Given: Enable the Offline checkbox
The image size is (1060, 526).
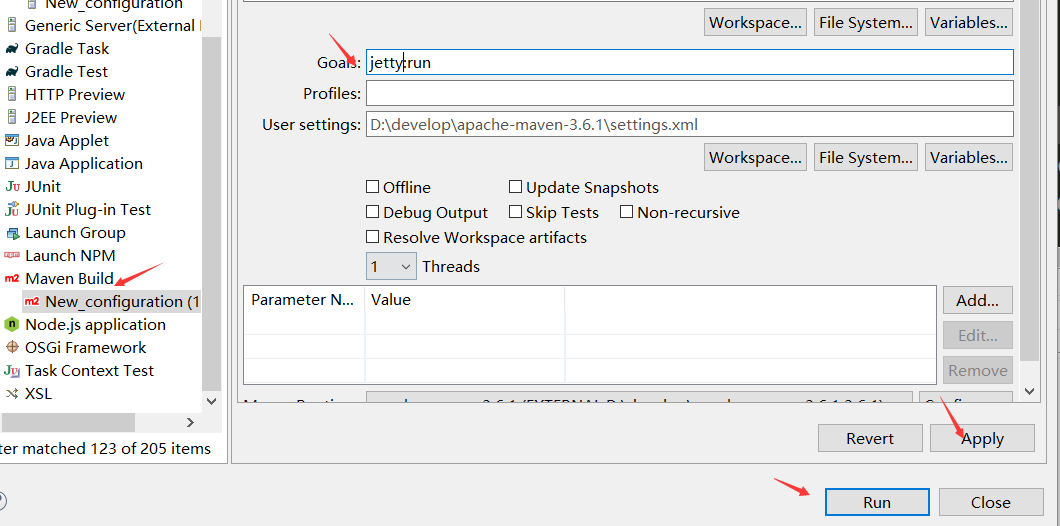Looking at the screenshot, I should [372, 187].
